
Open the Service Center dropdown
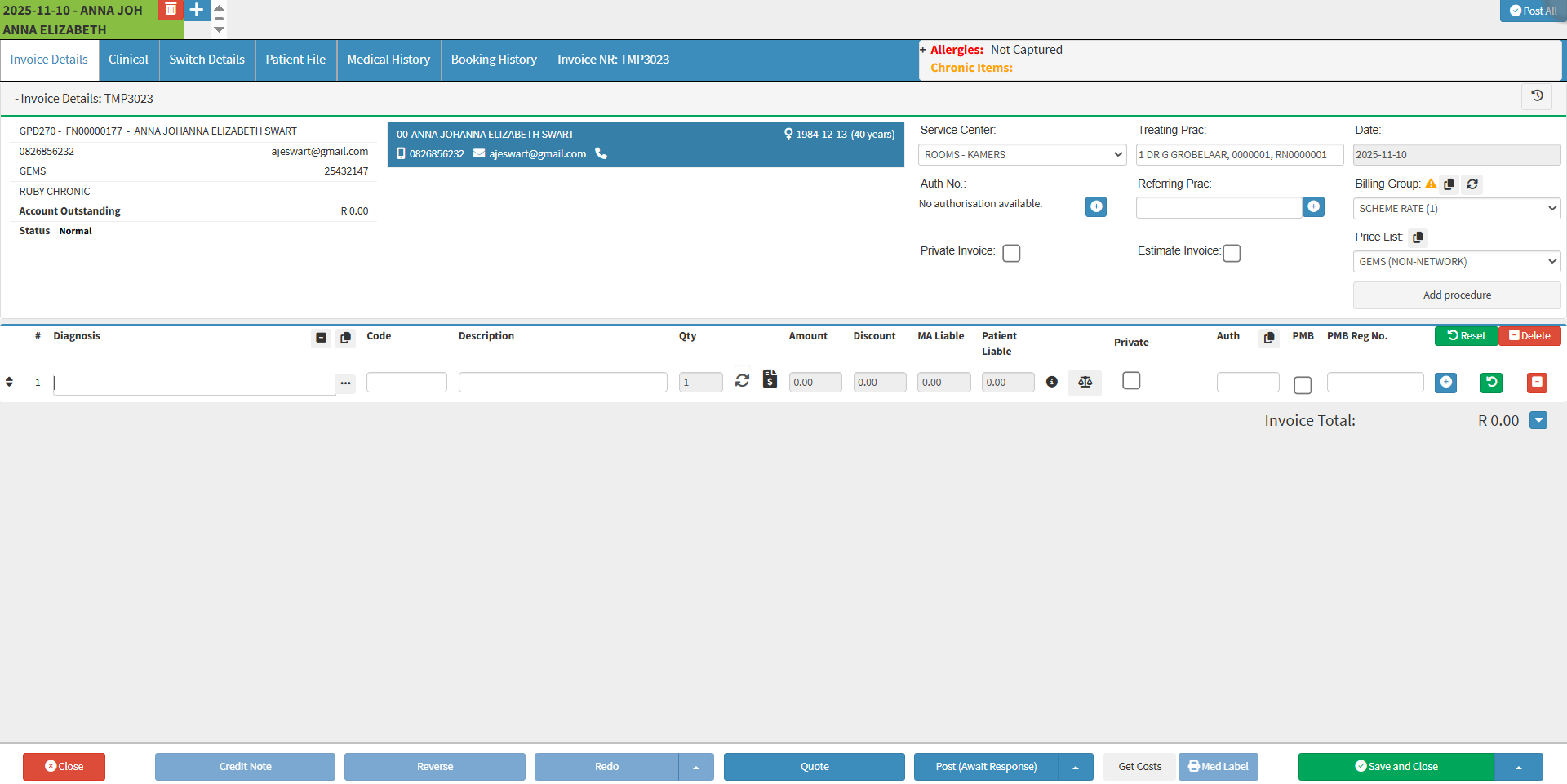pos(1022,155)
